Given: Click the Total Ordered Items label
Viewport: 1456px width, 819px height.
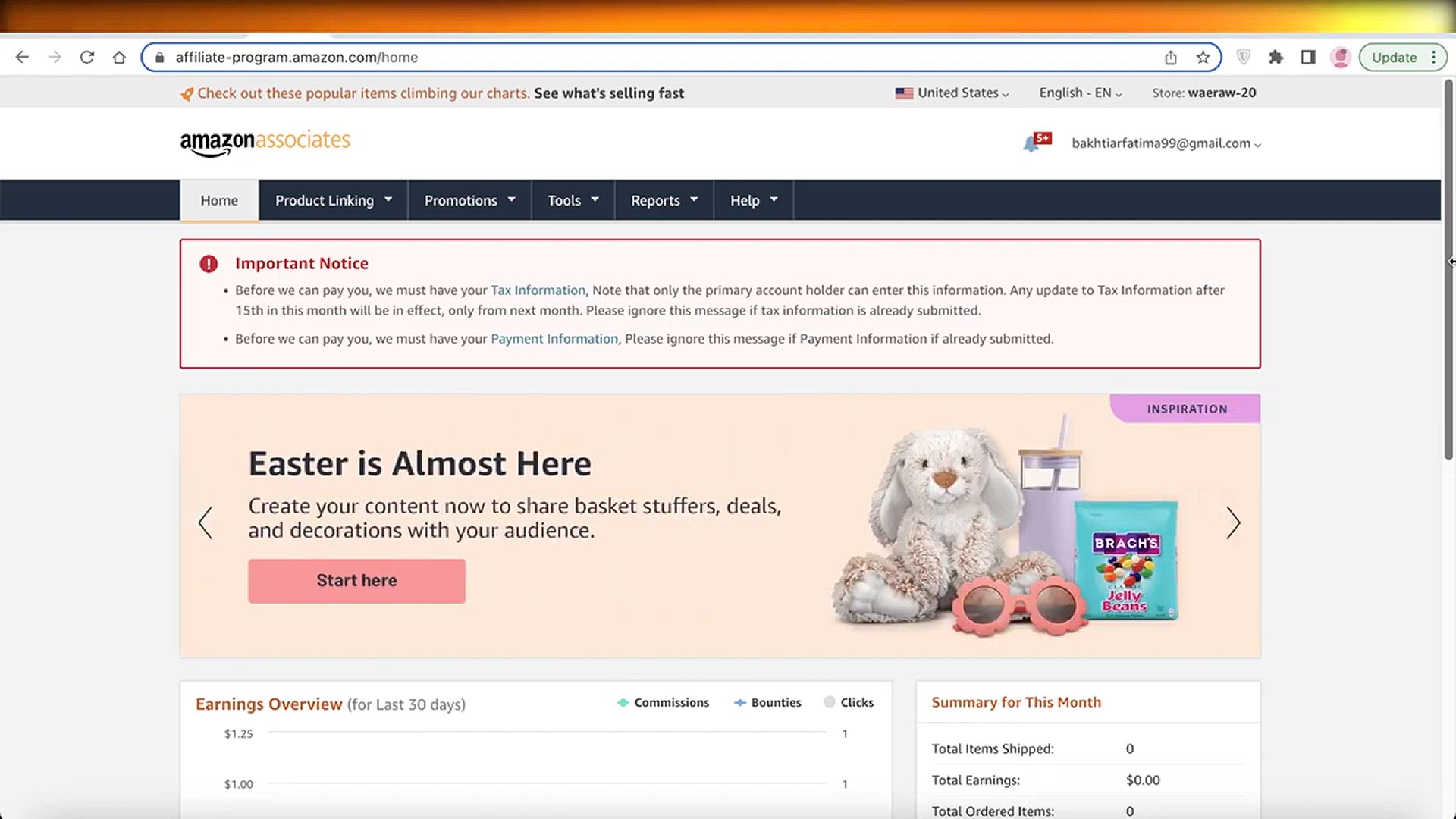Looking at the screenshot, I should (x=993, y=811).
